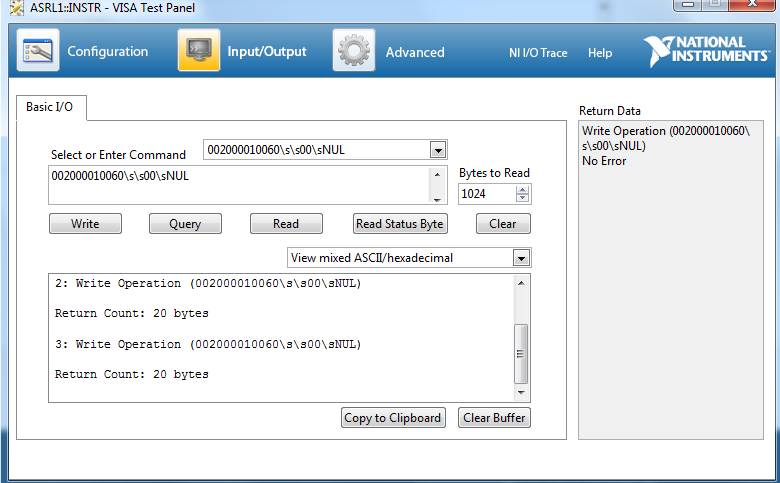The image size is (780, 483).
Task: Expand the Select or Enter Command dropdown arrow
Action: click(x=438, y=150)
